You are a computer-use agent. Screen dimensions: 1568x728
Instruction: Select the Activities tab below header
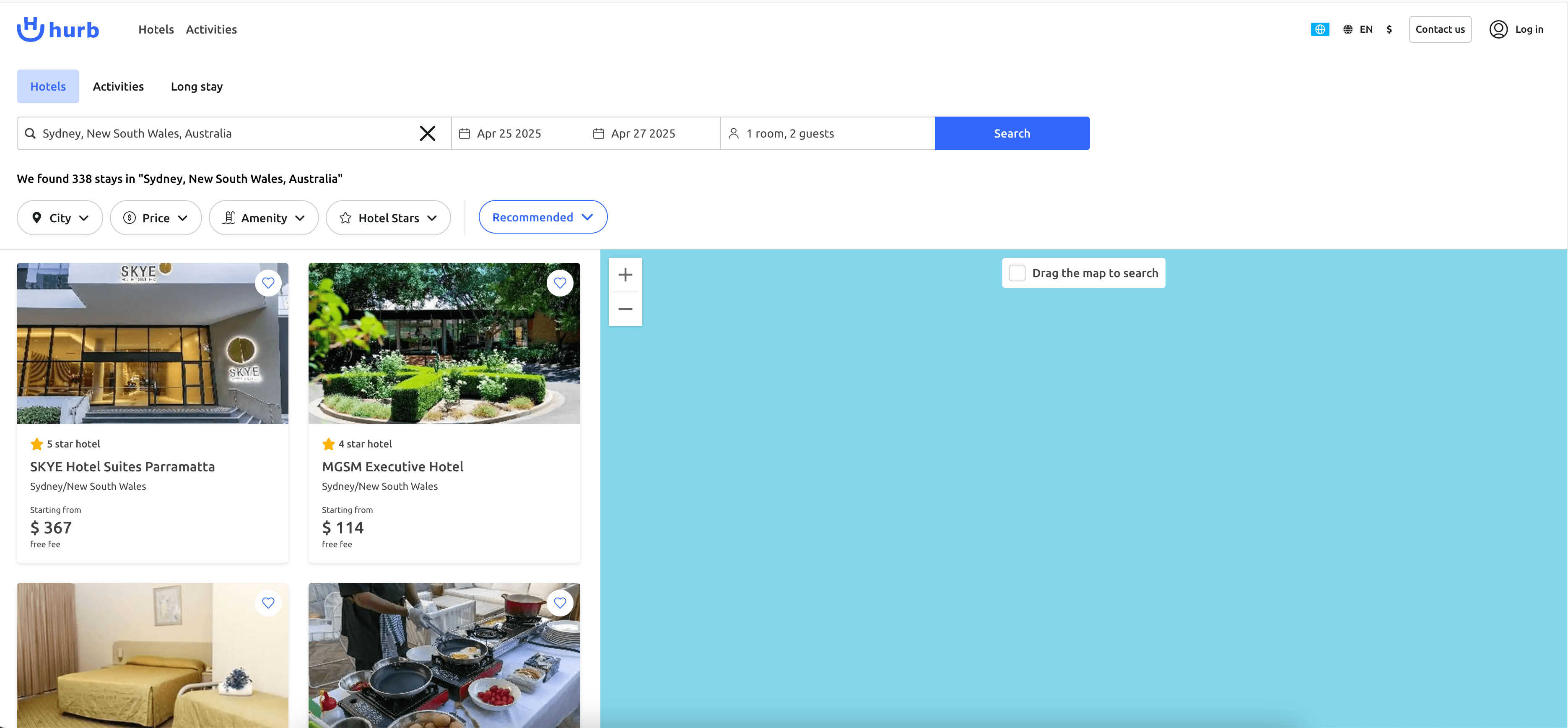[x=118, y=86]
